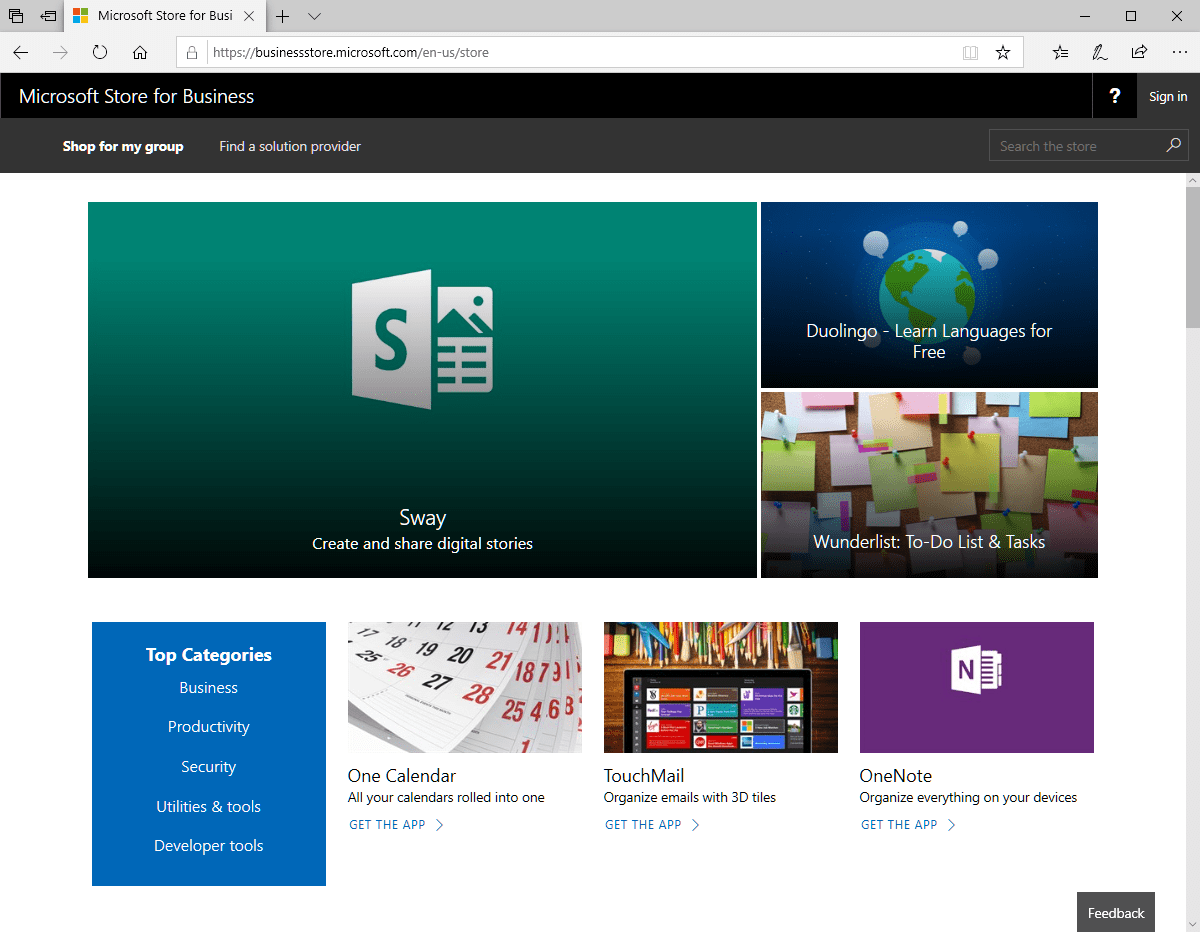Toggle reading view icon in address bar
Viewport: 1200px width, 932px height.
click(970, 53)
